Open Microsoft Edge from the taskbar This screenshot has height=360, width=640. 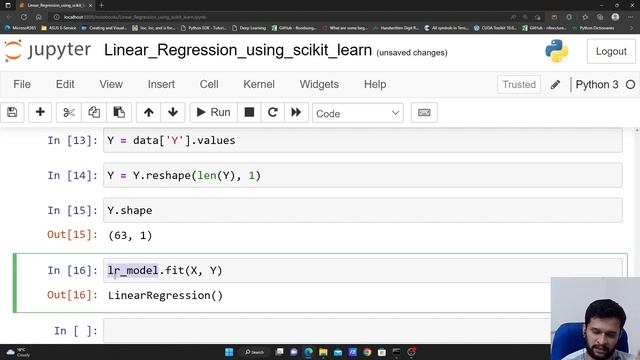tap(309, 352)
